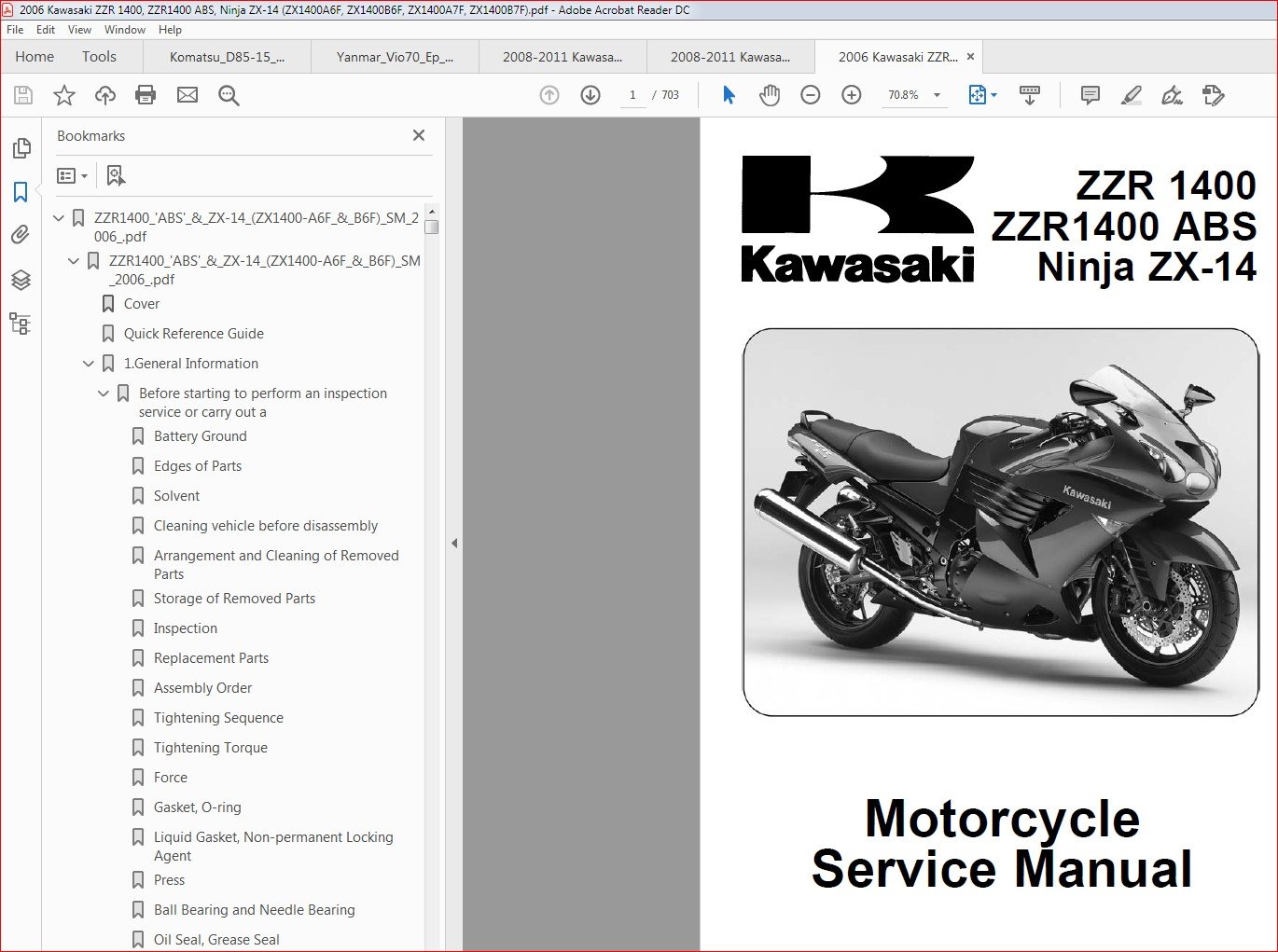This screenshot has width=1278, height=952.
Task: Open the Model Tree panel icon
Action: [21, 324]
